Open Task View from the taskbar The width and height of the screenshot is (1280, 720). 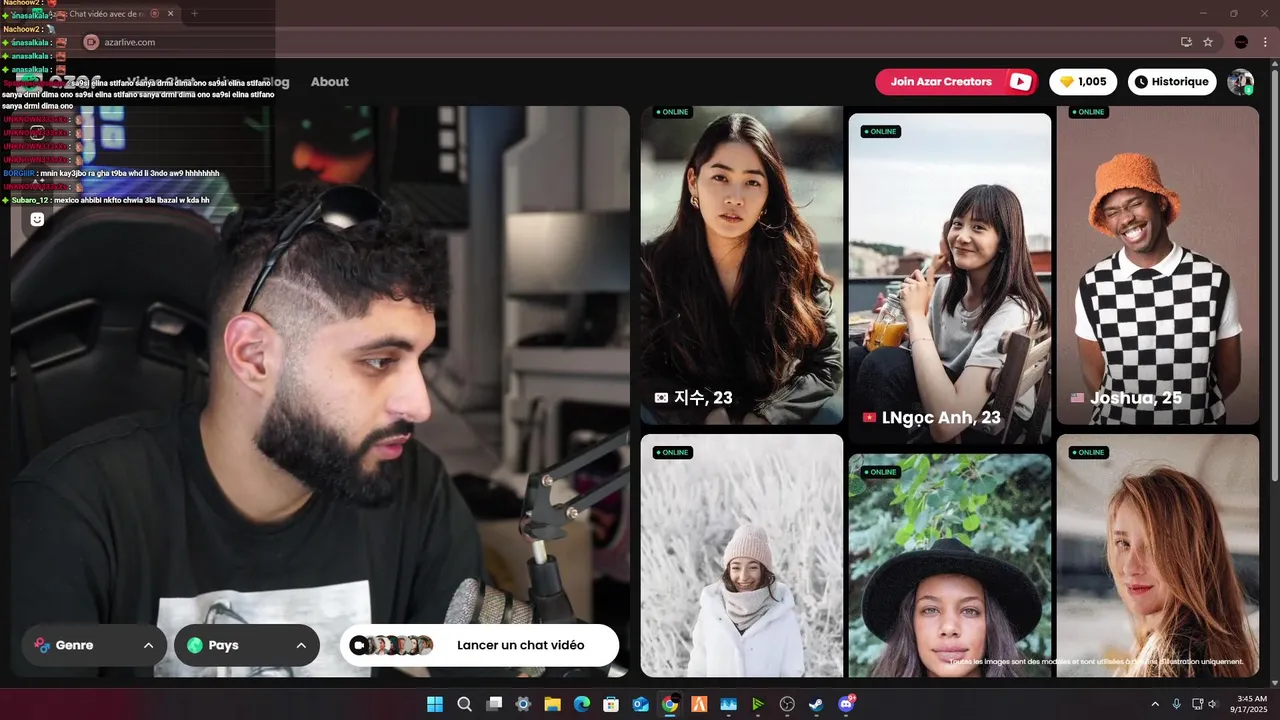coord(494,704)
